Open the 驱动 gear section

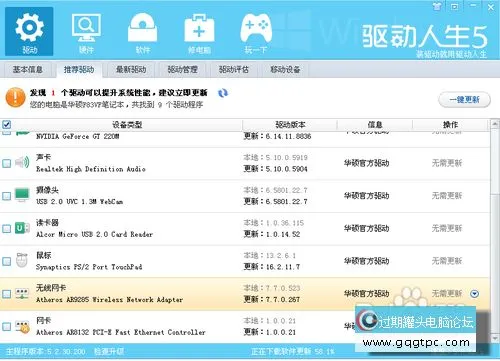(29, 31)
